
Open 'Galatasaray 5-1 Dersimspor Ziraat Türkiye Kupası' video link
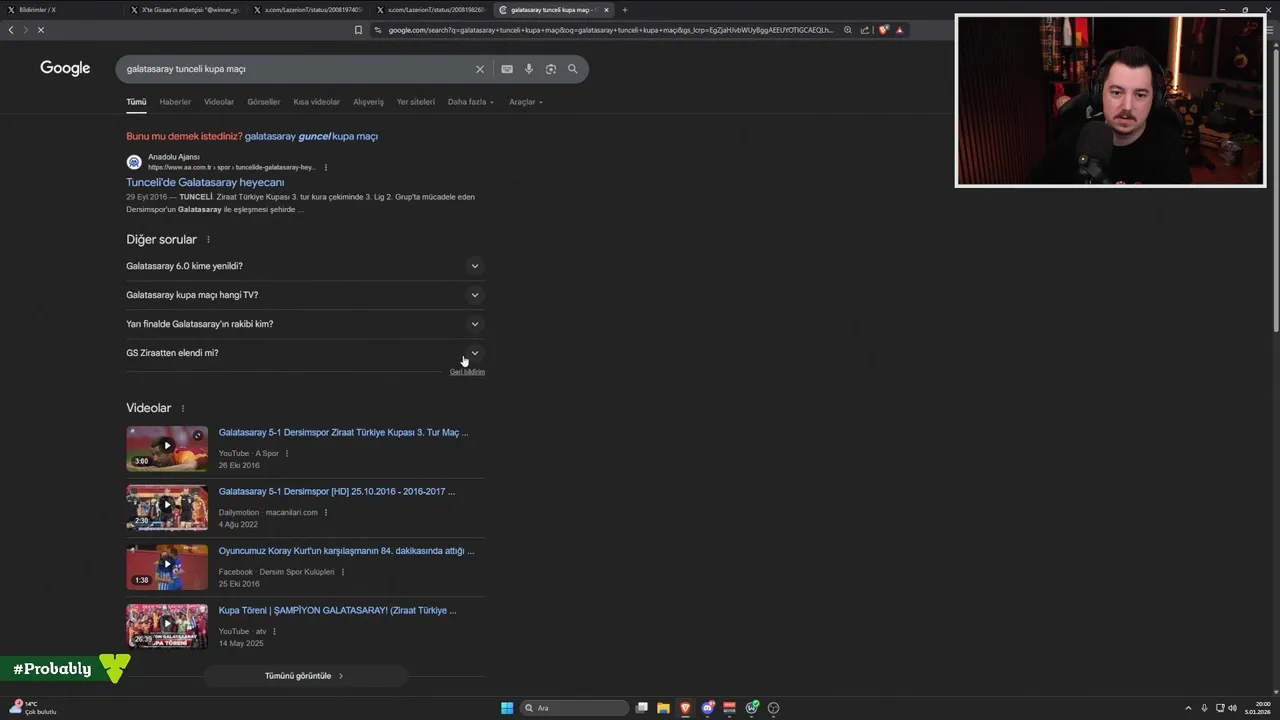point(343,433)
